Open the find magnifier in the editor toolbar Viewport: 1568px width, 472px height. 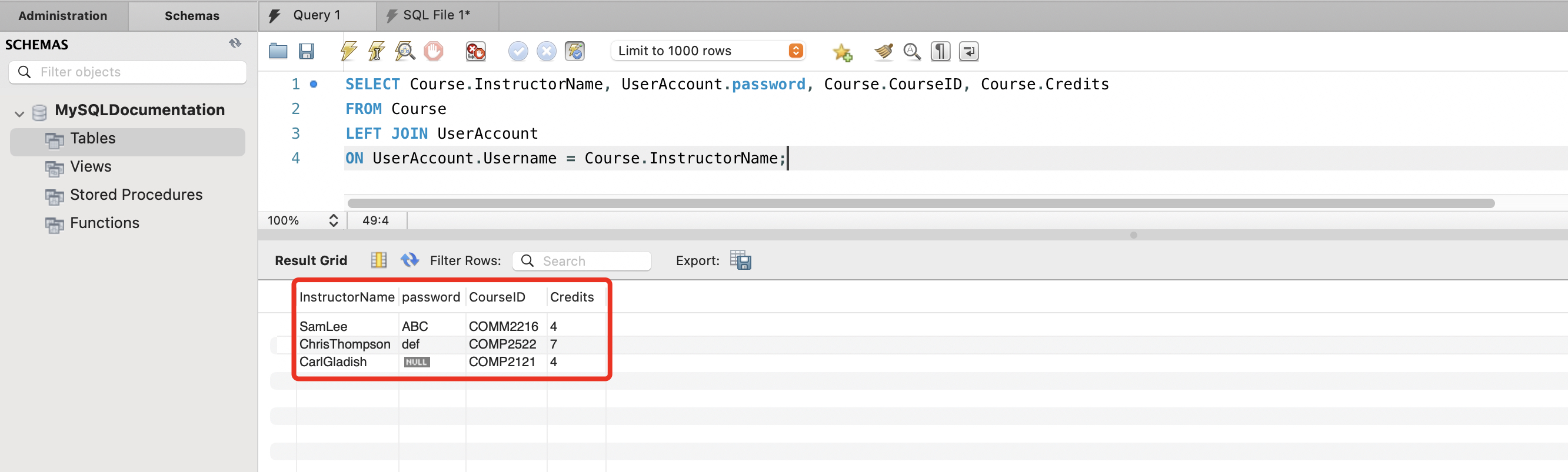[912, 51]
